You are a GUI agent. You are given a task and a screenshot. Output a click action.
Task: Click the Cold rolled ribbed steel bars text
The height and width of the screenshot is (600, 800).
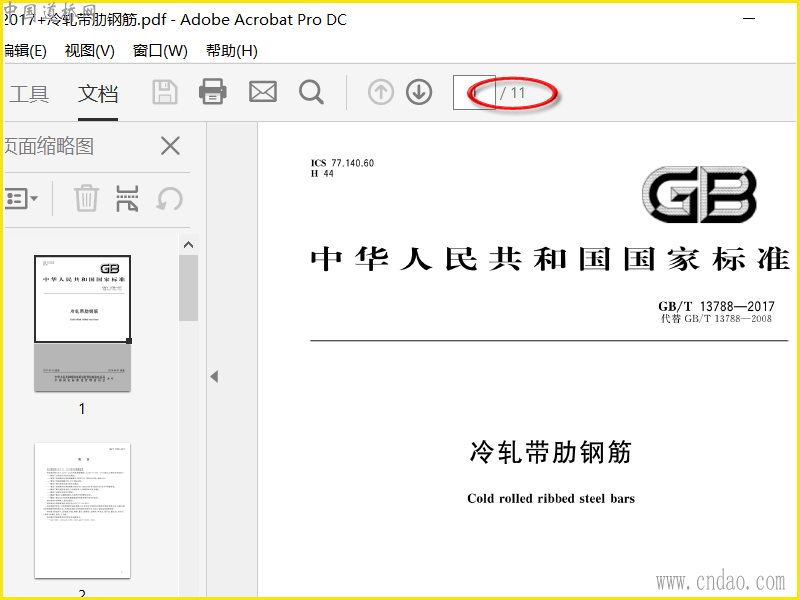551,498
